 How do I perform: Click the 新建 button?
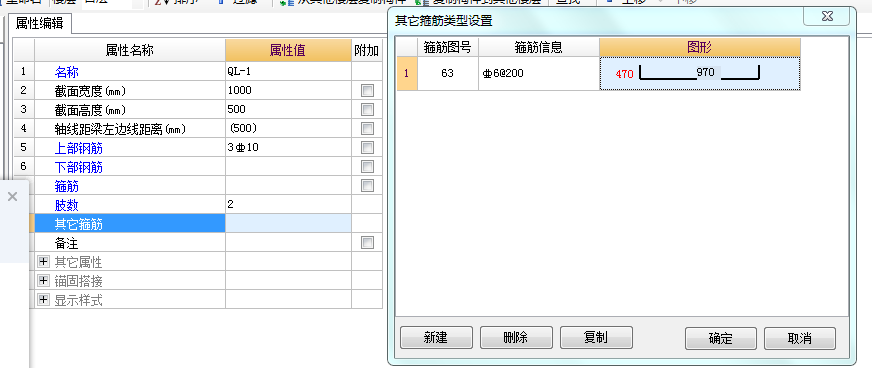tap(436, 337)
